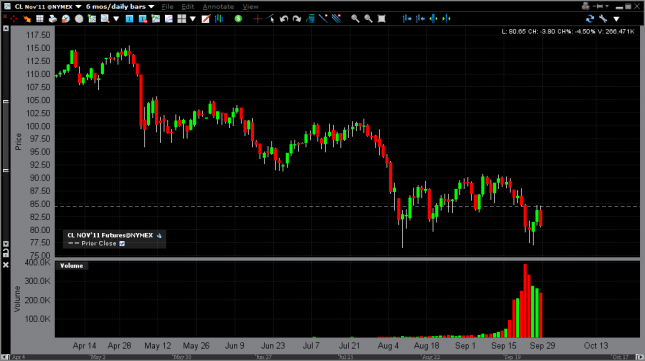Click the four-pane layout icon
The image size is (645, 361).
click(x=181, y=19)
